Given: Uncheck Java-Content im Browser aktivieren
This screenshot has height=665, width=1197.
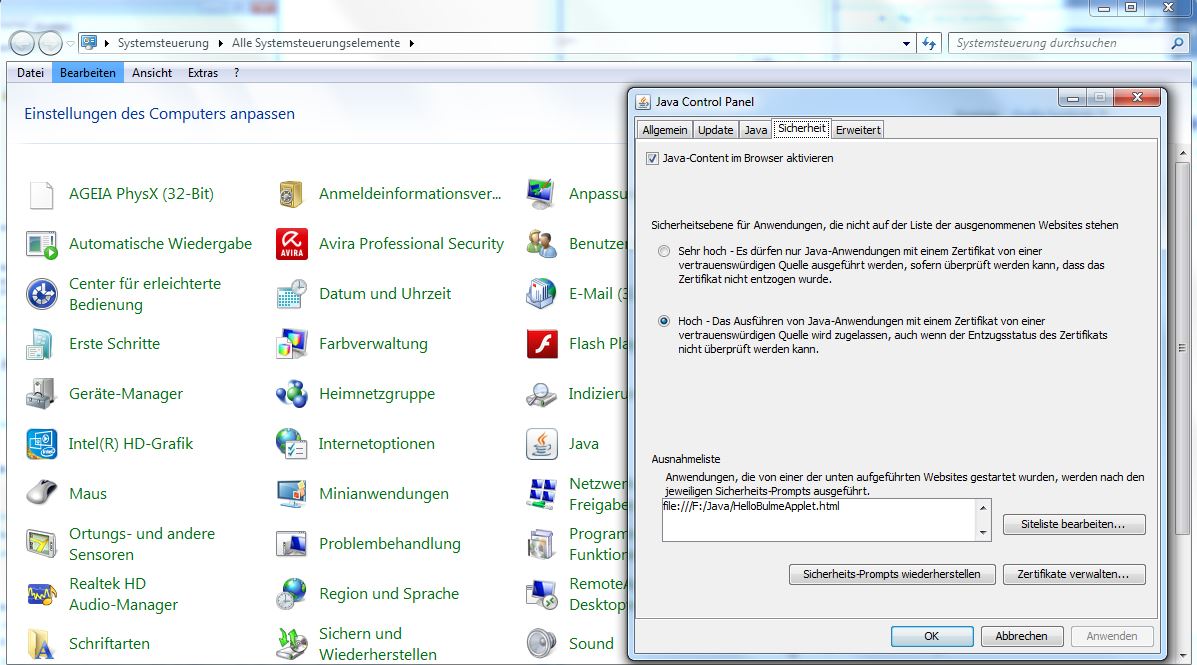Looking at the screenshot, I should [651, 158].
